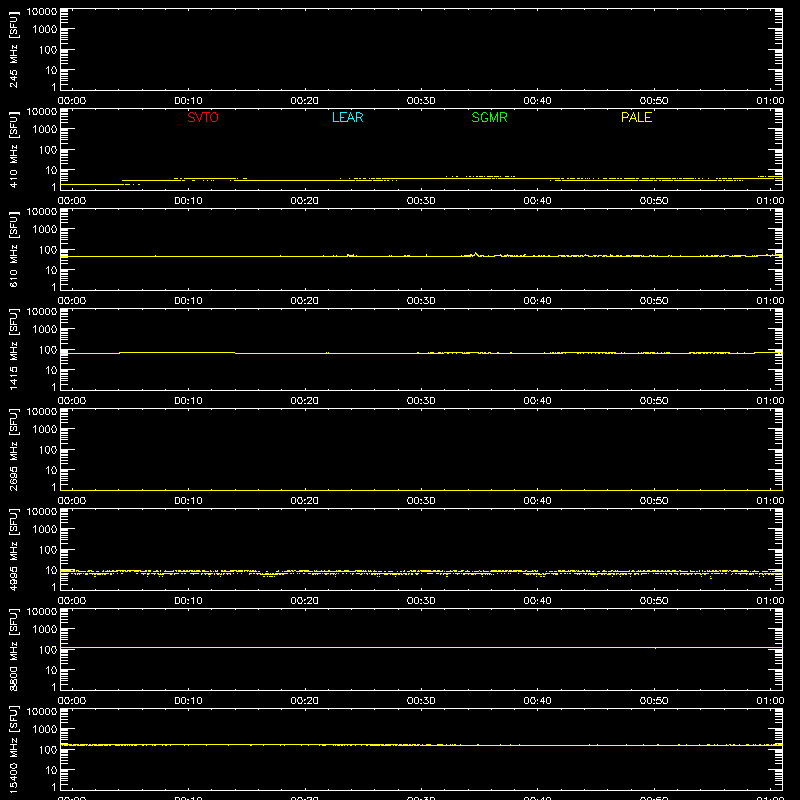Click the 00:20 tick label beneath the 8800 MHz plot
This screenshot has height=800, width=800.
[x=305, y=701]
